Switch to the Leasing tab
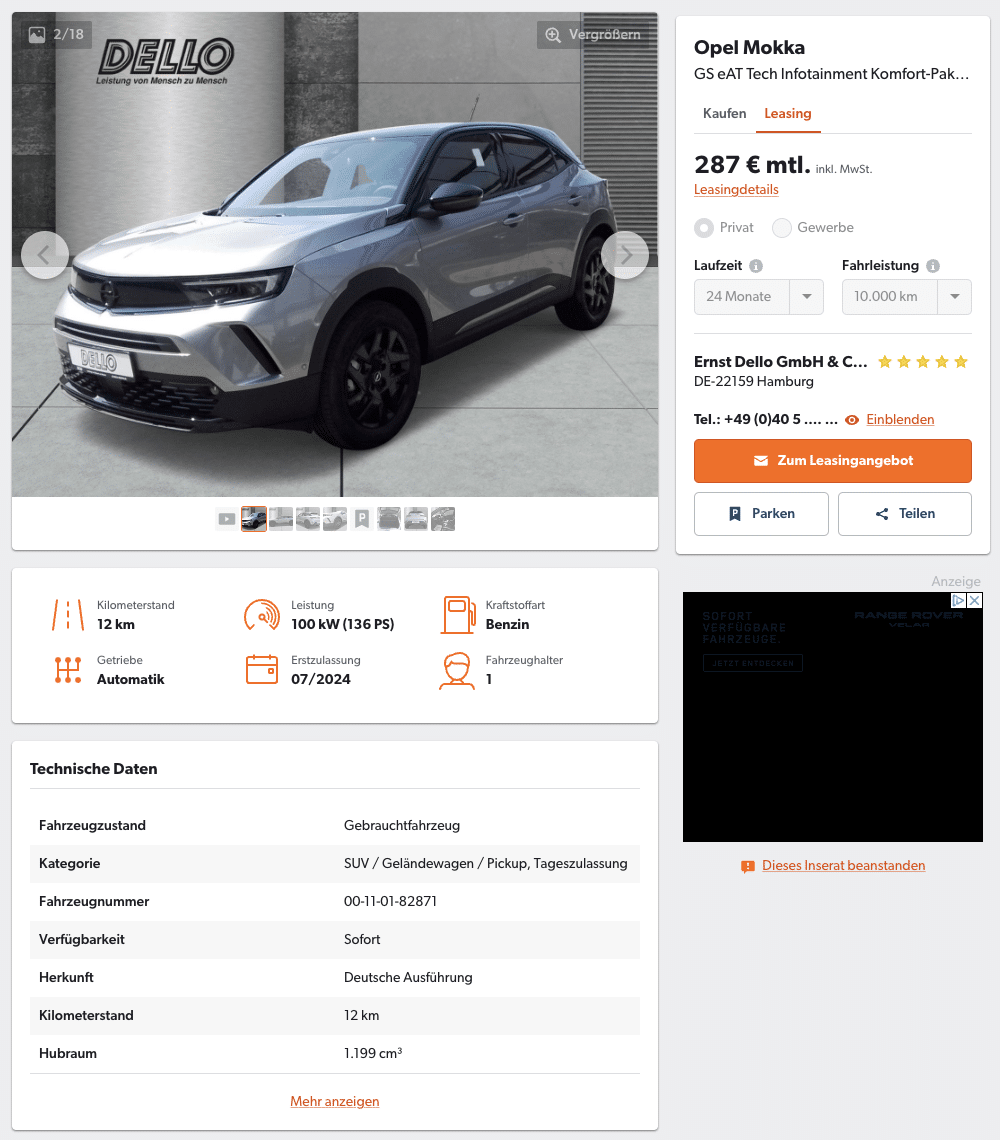This screenshot has width=1000, height=1140. point(788,113)
